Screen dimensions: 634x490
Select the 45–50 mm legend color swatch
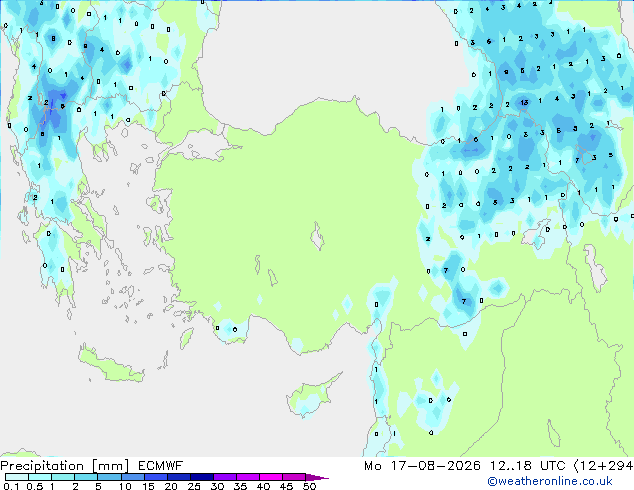tap(294, 477)
